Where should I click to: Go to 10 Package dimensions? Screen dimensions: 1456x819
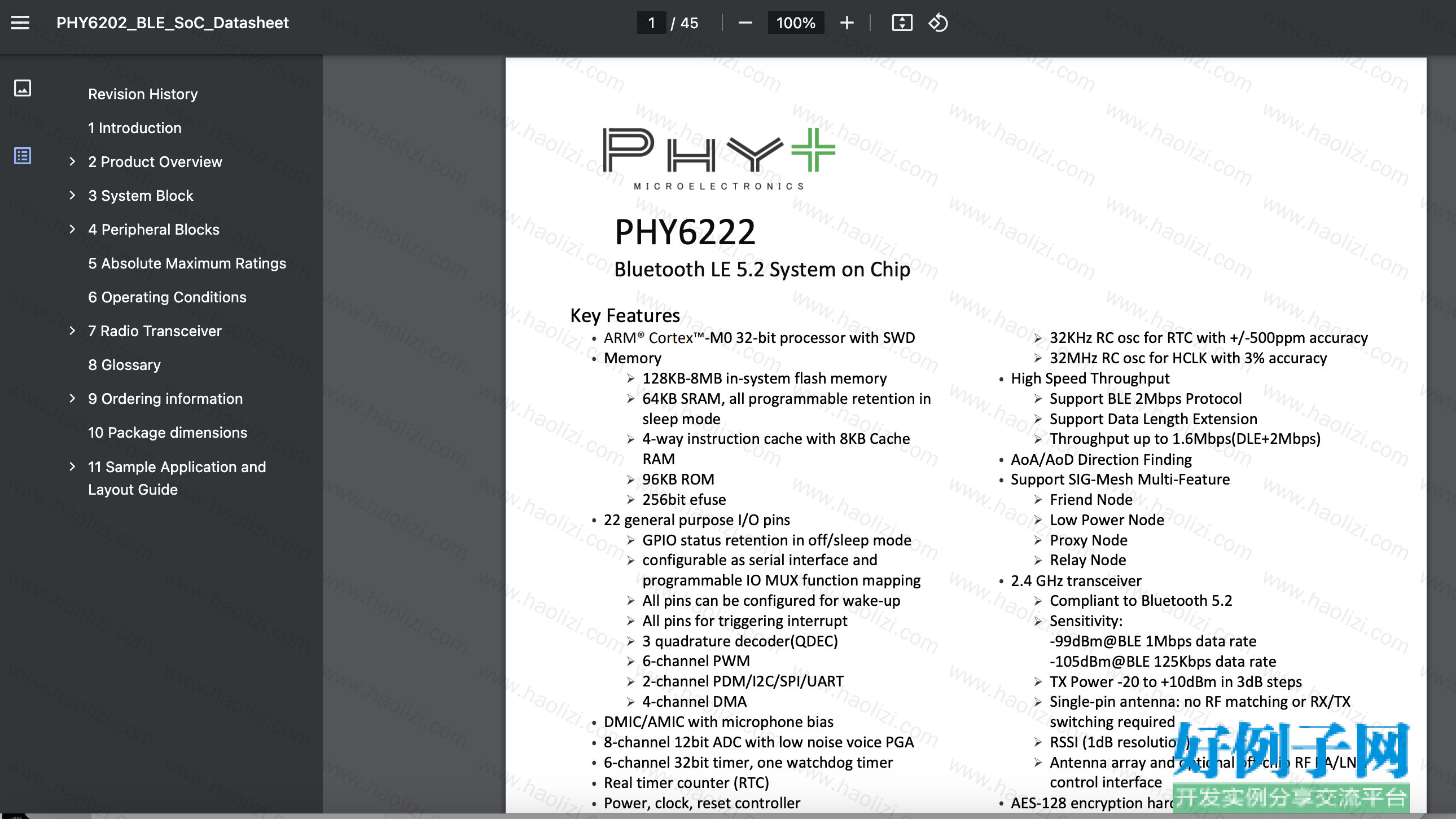(168, 433)
